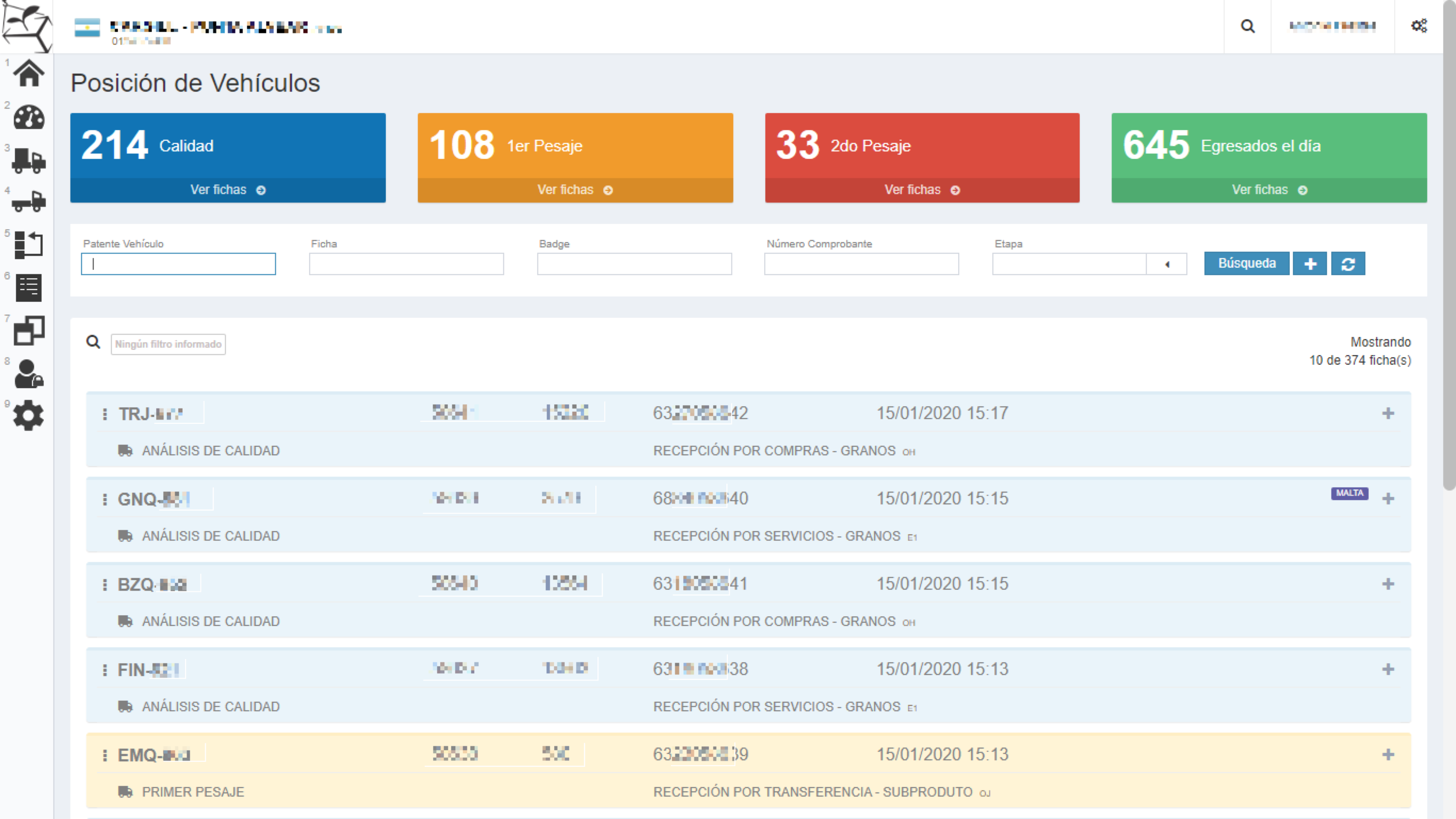Click the top-right cogs configuration icon
The image size is (1456, 819).
[1419, 26]
